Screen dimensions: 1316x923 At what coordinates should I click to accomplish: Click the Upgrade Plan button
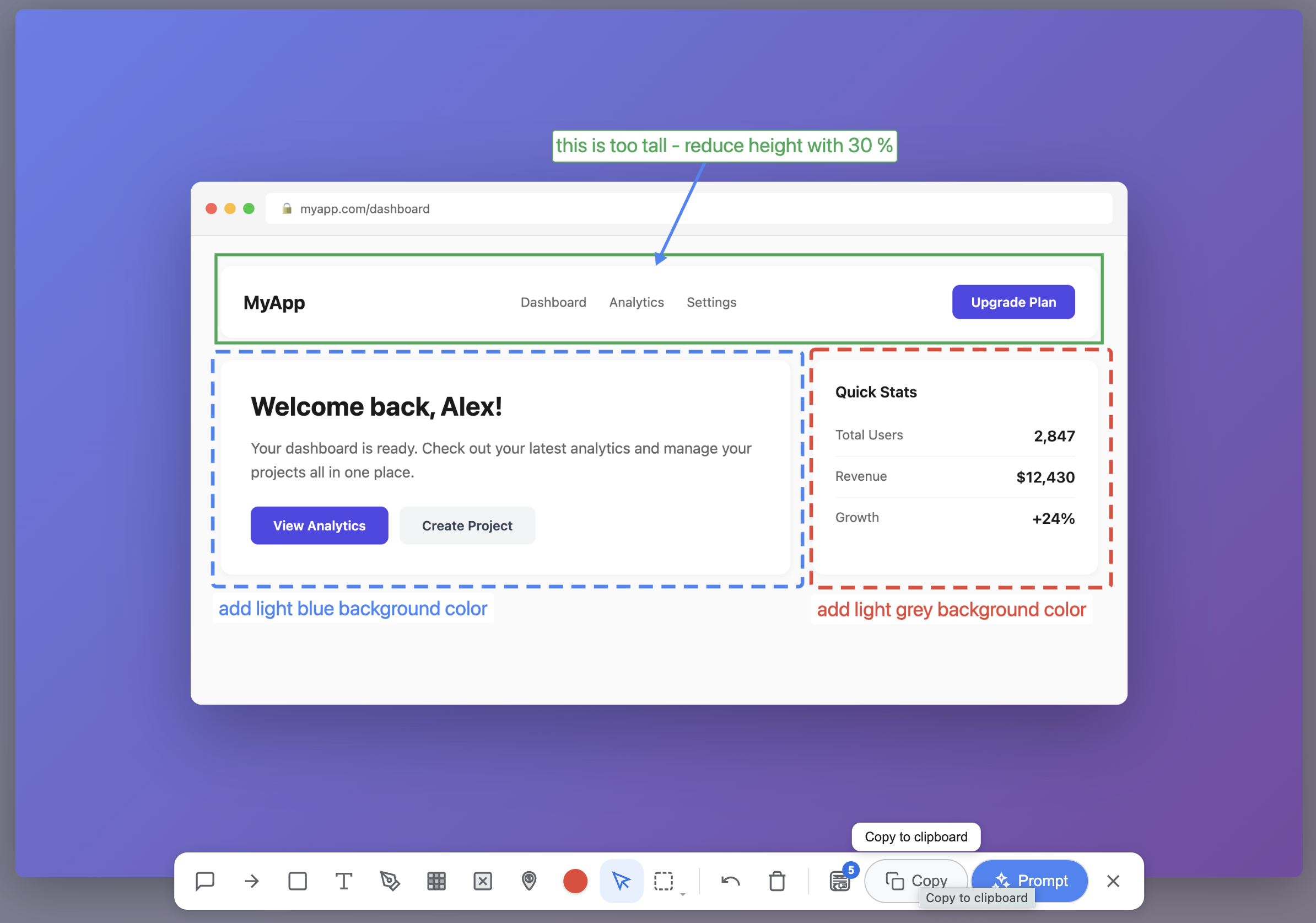1013,302
